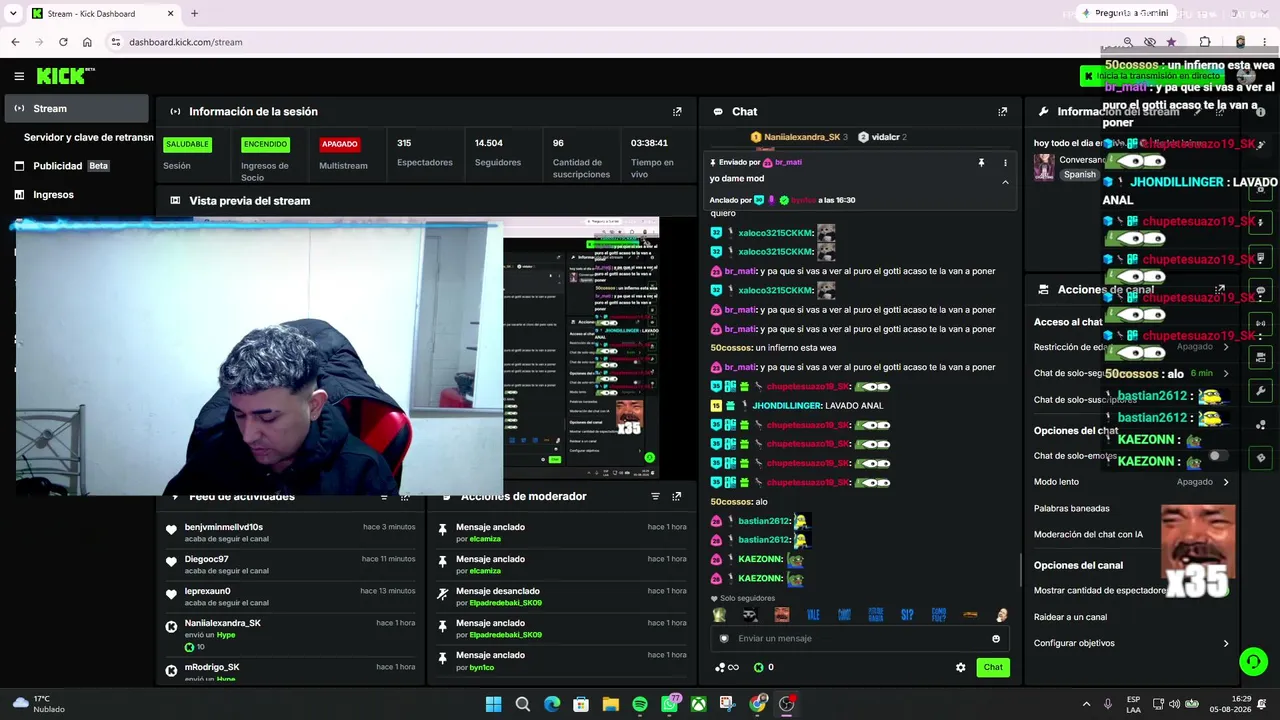
Task: Open Moderación del chat con IA
Action: tap(1088, 535)
